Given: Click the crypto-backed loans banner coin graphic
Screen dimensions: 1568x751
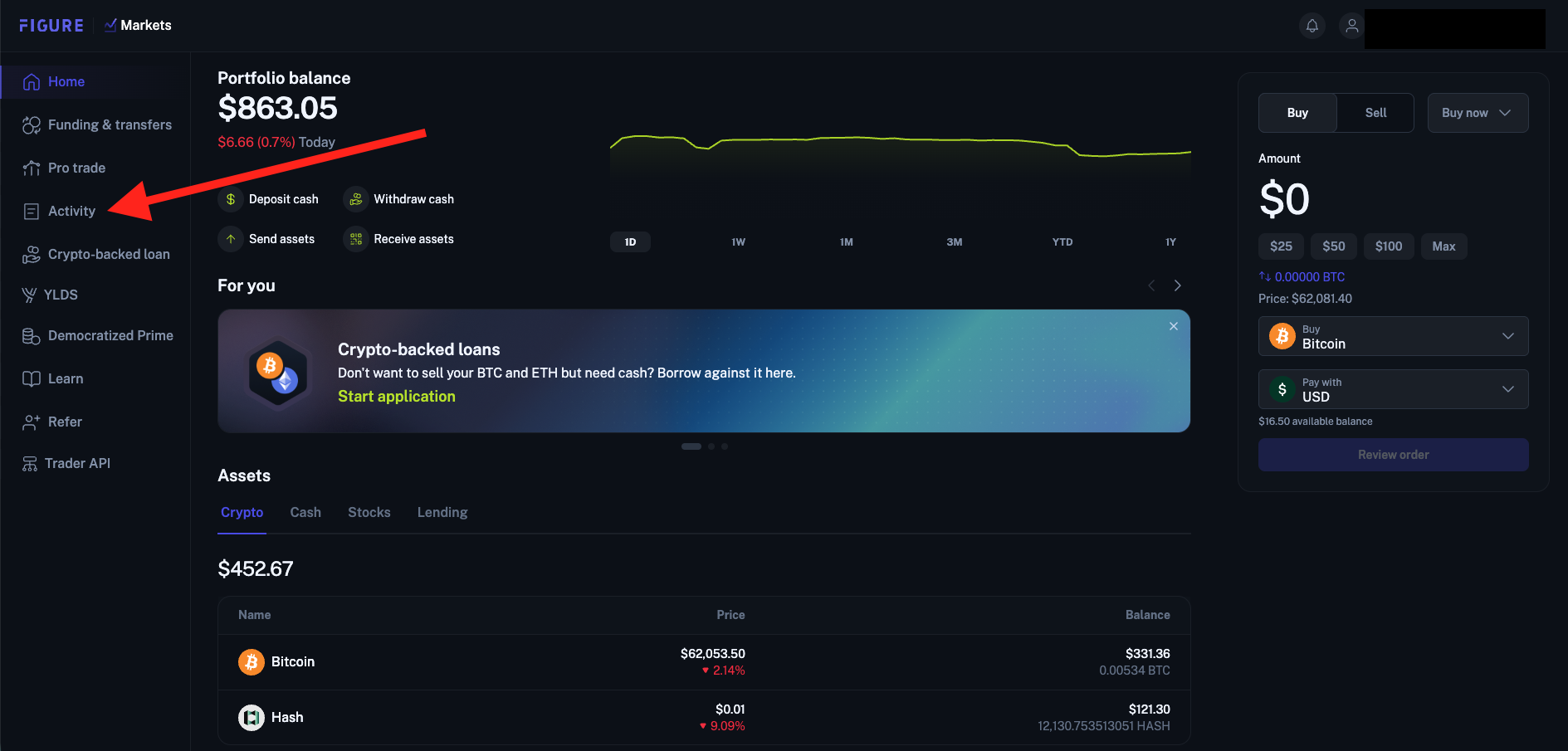Looking at the screenshot, I should (278, 372).
